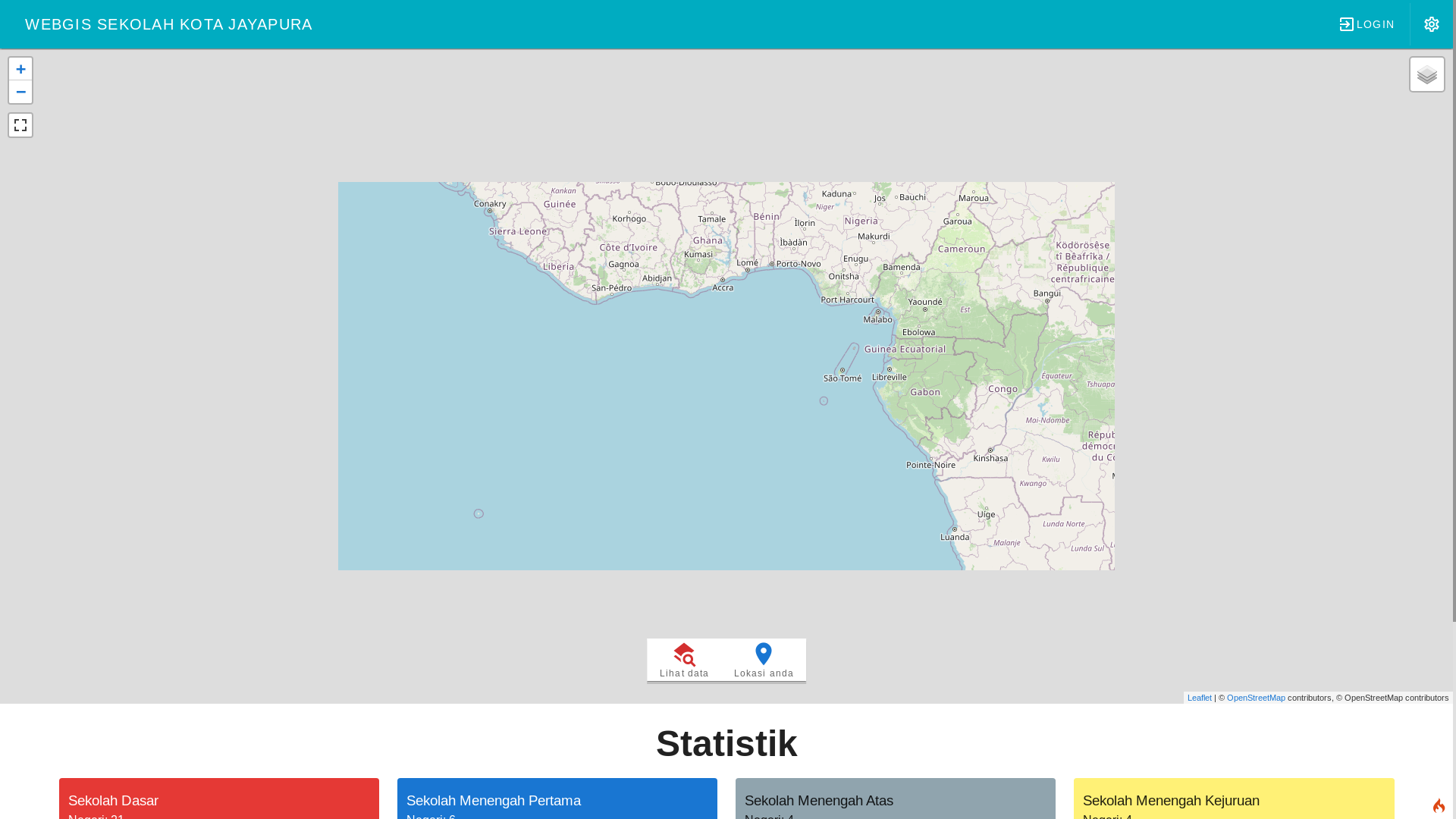The image size is (1456, 819).
Task: Click the LOGIN button
Action: [x=1367, y=24]
